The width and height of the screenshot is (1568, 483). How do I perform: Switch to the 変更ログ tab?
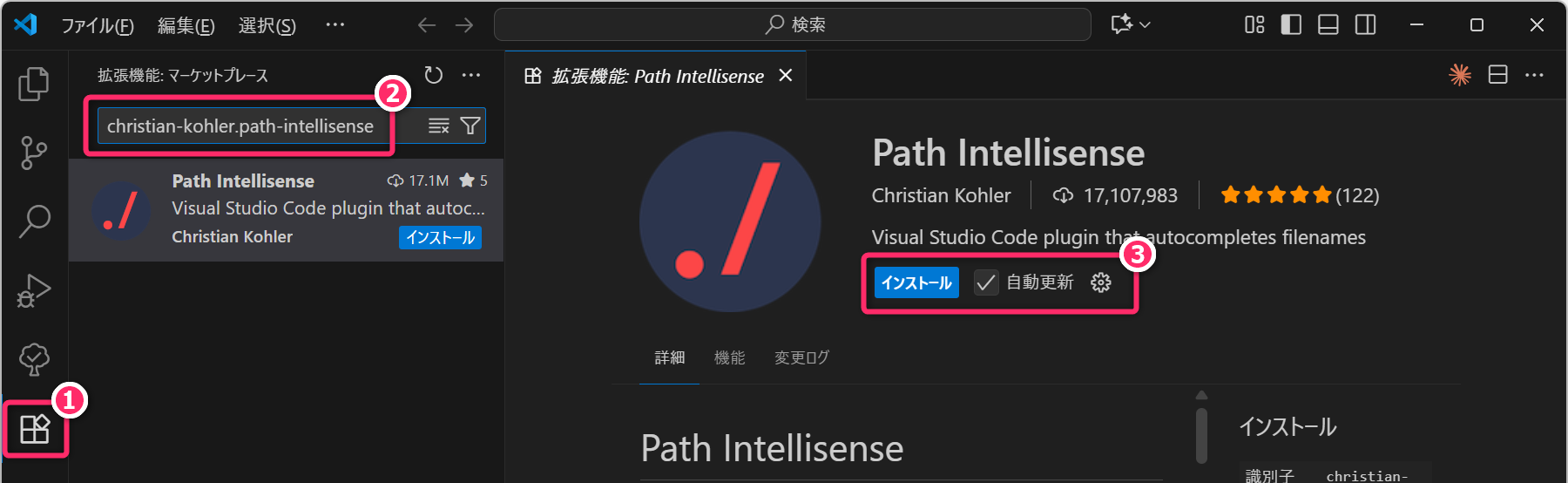coord(801,358)
